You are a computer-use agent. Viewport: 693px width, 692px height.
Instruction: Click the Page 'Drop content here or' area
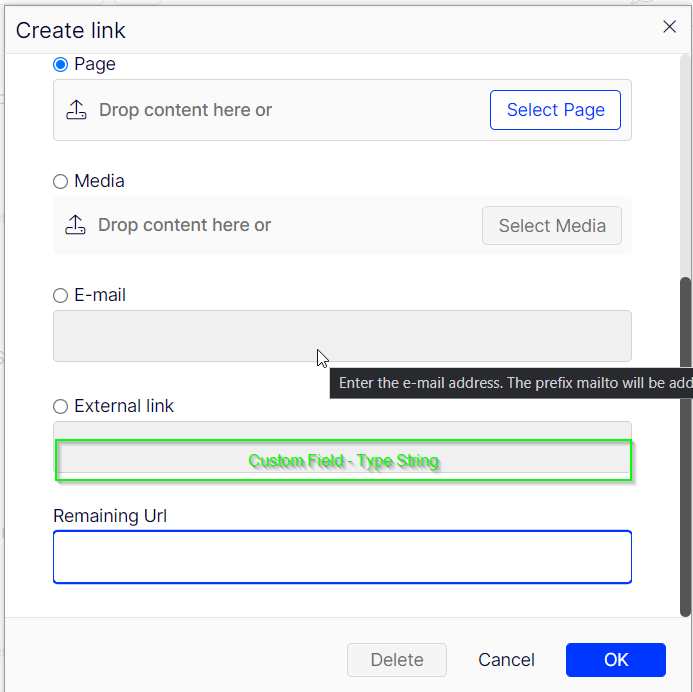(x=186, y=110)
